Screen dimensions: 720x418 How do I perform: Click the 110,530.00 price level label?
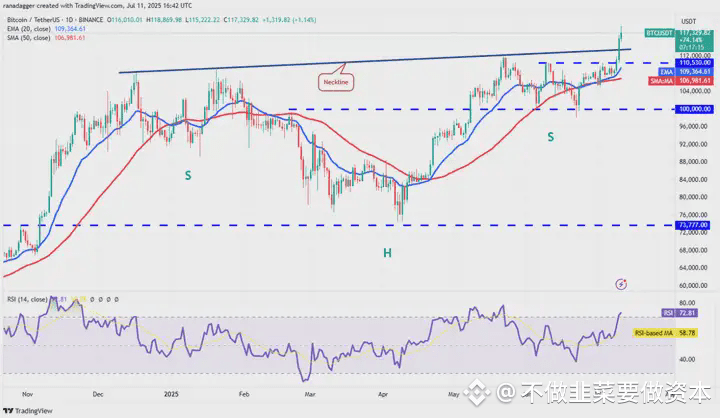pyautogui.click(x=694, y=62)
